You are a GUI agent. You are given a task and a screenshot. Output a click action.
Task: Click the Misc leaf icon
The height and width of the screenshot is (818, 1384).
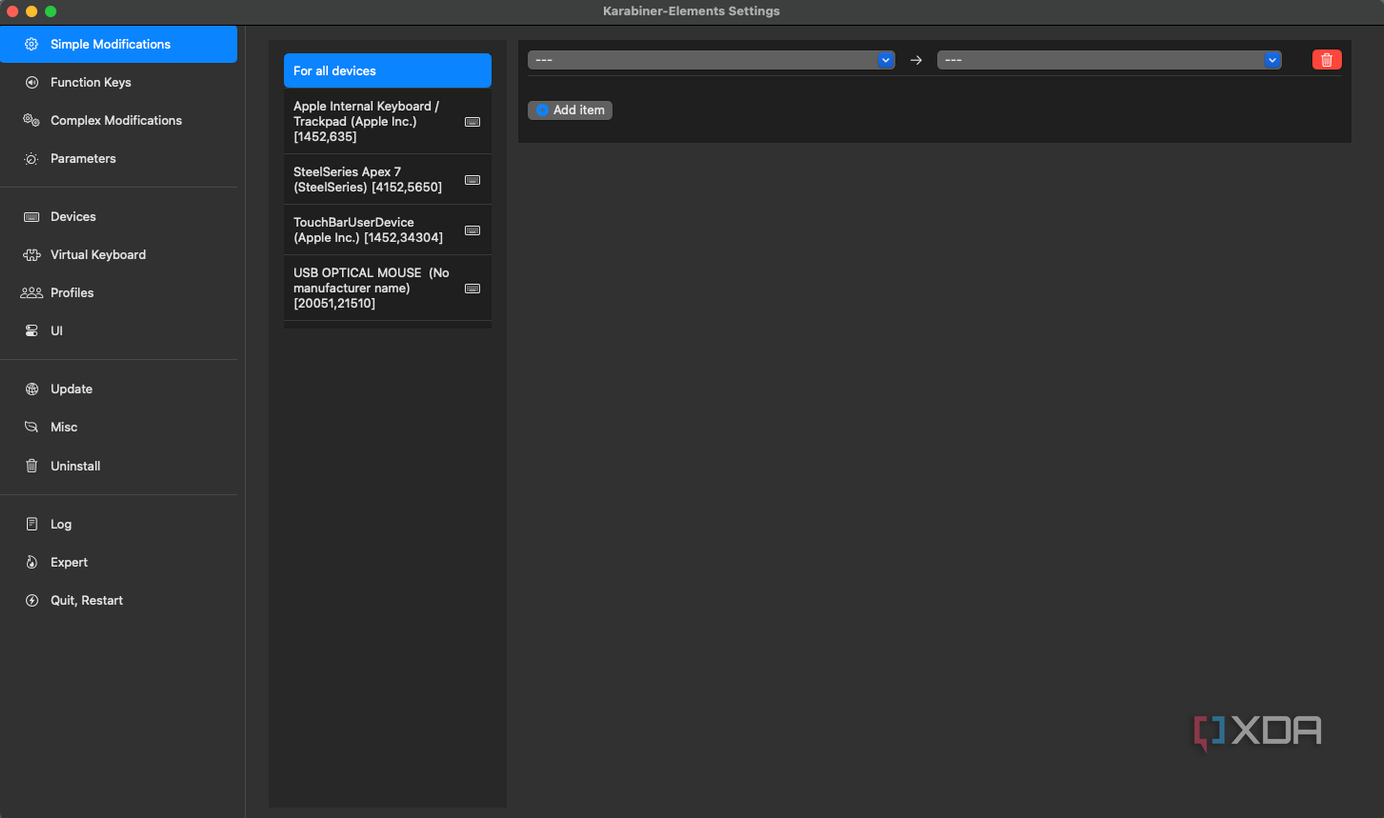[x=31, y=426]
